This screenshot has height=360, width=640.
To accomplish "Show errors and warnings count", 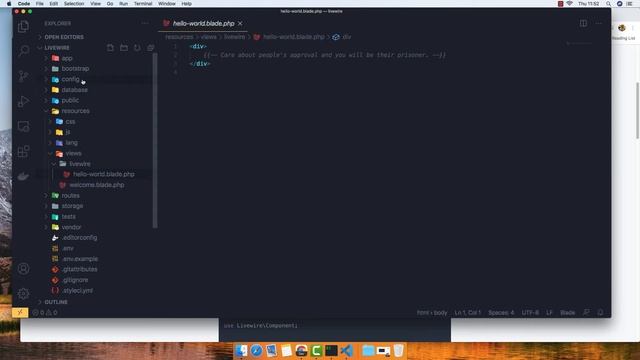I will (x=45, y=313).
